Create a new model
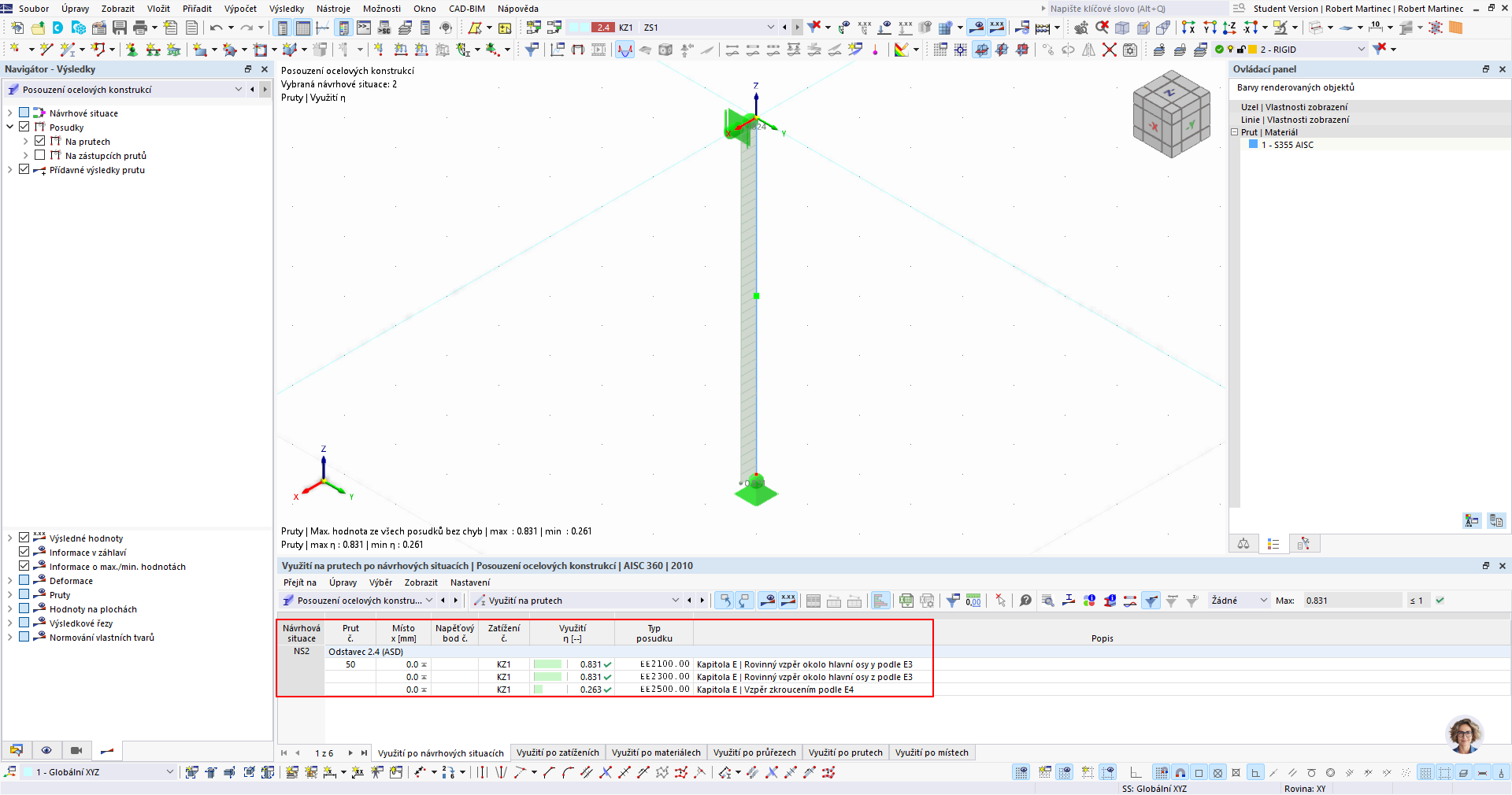Screen dimensions: 1512x795 [x=17, y=27]
